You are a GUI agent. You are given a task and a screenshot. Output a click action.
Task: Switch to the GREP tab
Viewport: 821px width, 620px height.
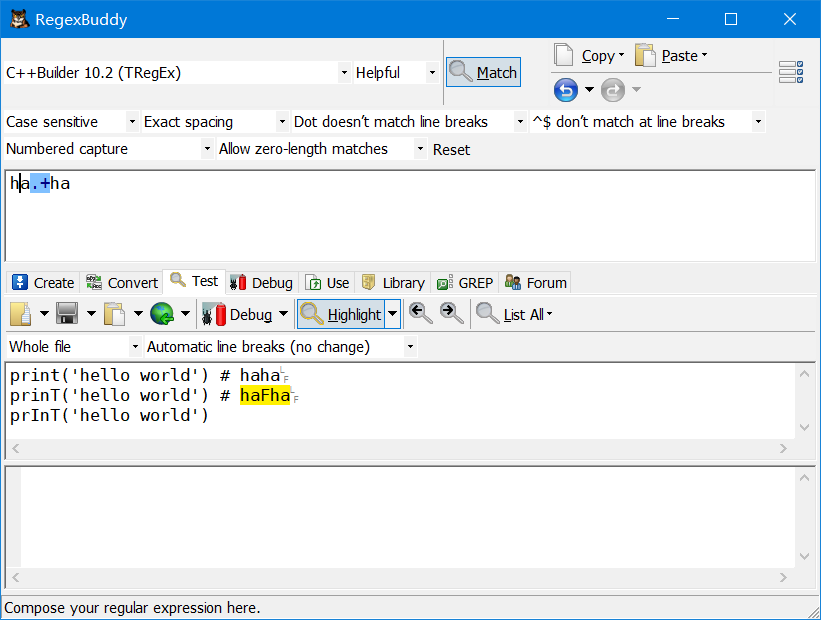point(465,283)
